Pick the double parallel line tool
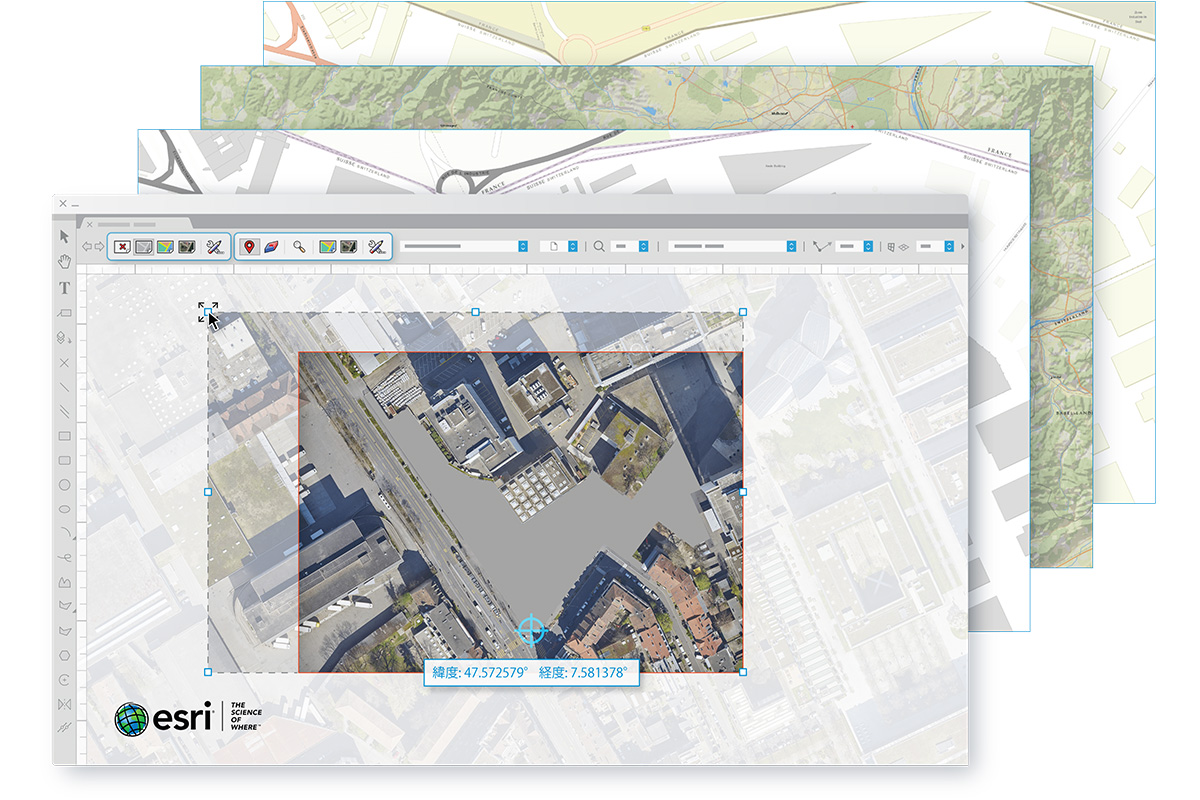 click(65, 411)
